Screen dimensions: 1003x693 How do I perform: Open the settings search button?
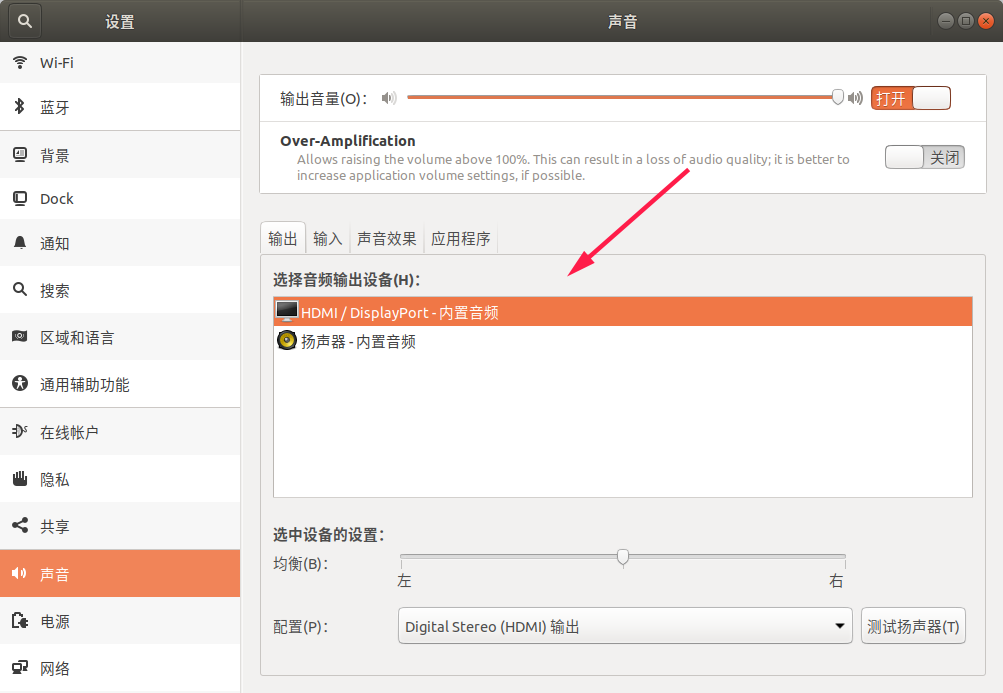coord(25,21)
